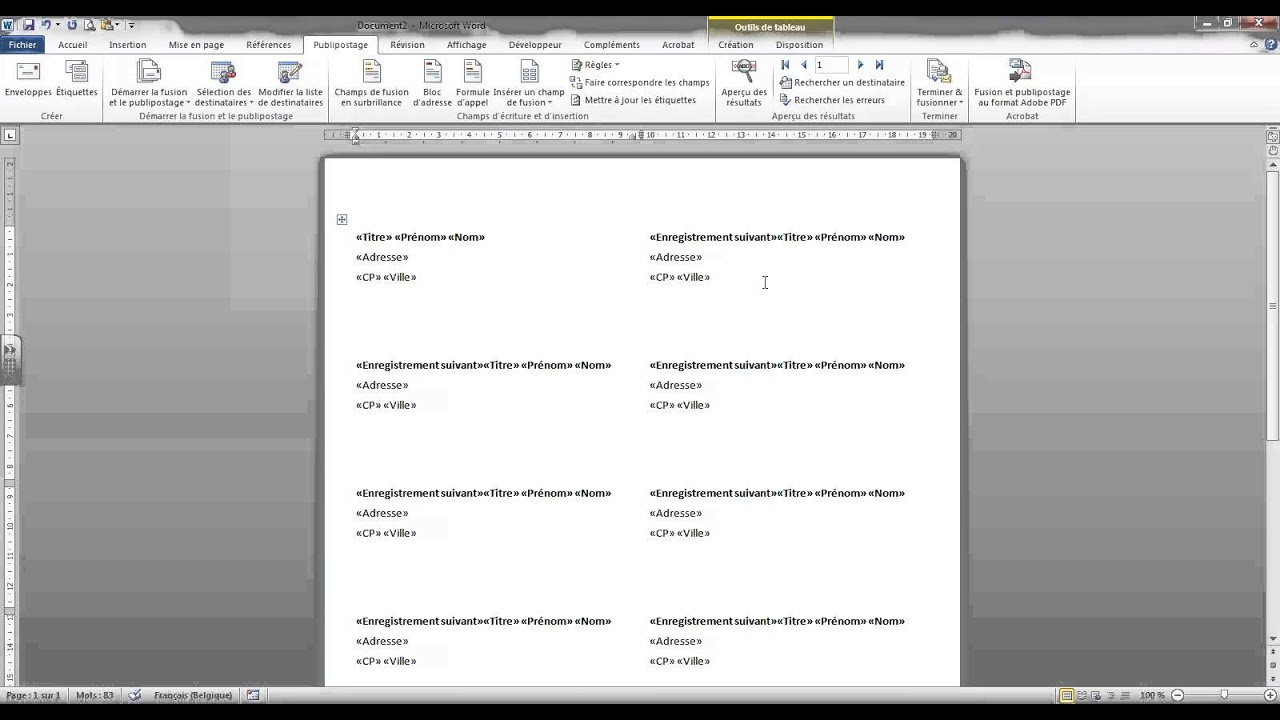
Task: Open the Création table tools tab
Action: coord(735,45)
